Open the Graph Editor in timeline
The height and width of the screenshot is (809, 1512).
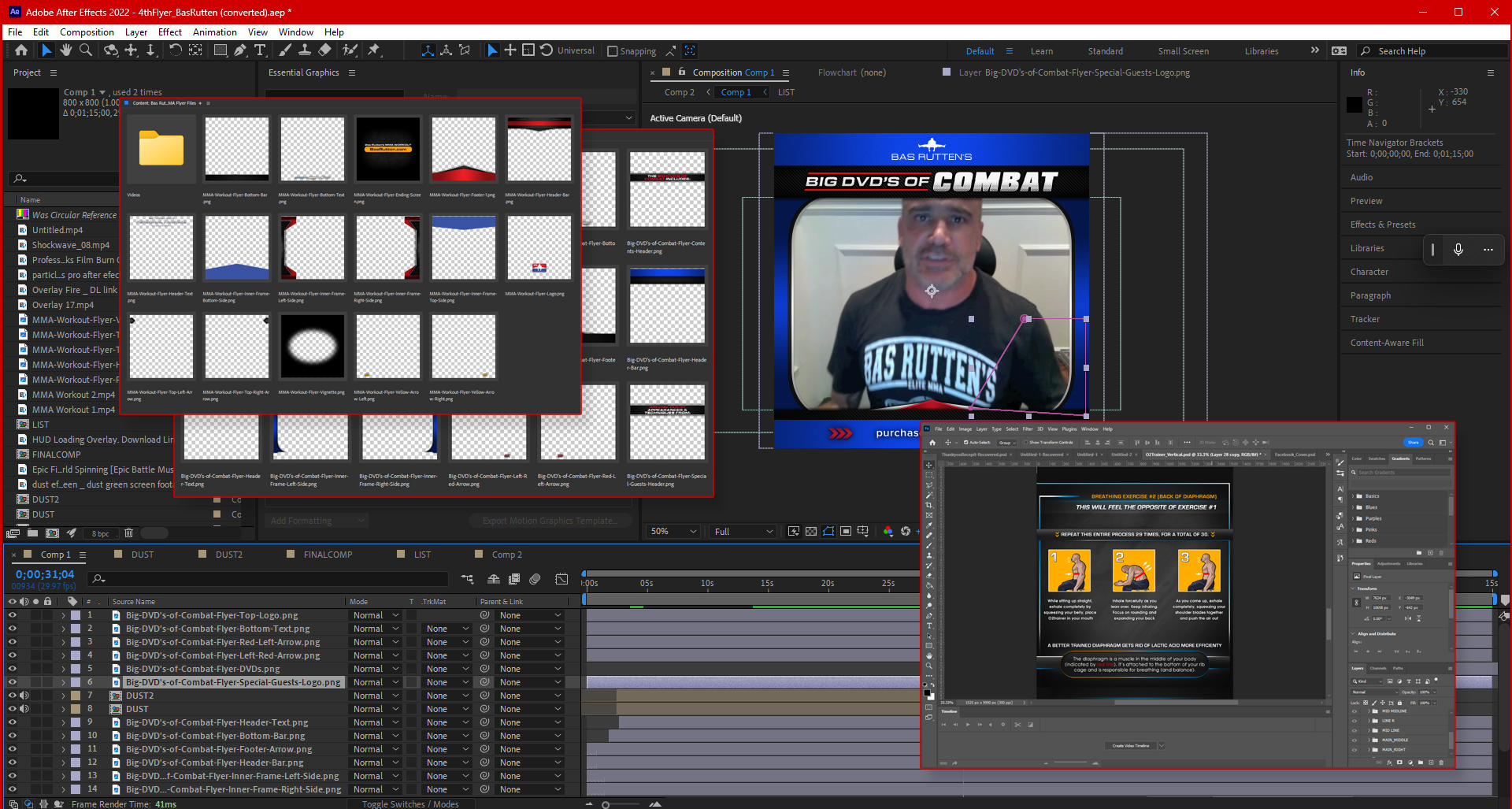[561, 579]
